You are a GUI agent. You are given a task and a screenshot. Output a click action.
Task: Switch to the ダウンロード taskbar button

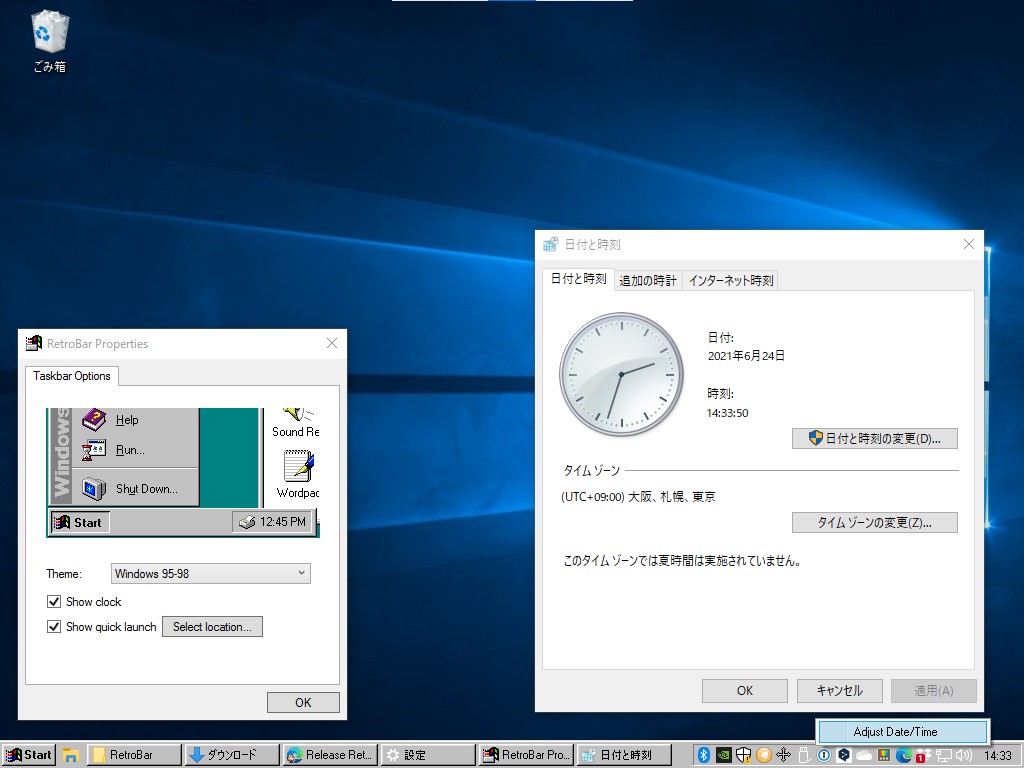pos(232,755)
